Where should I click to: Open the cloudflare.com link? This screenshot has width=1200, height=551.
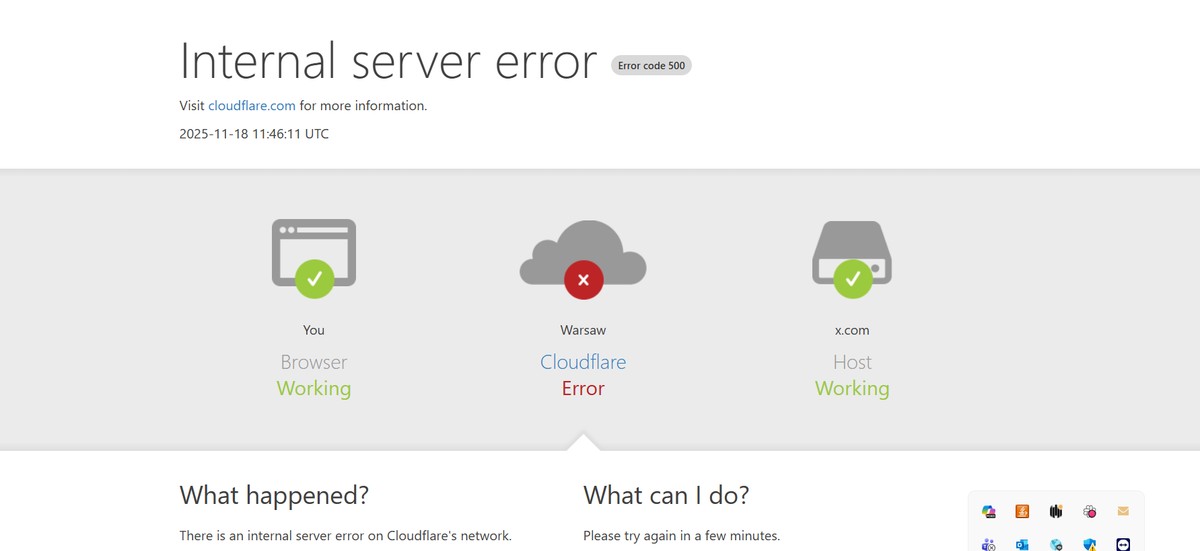coord(251,105)
